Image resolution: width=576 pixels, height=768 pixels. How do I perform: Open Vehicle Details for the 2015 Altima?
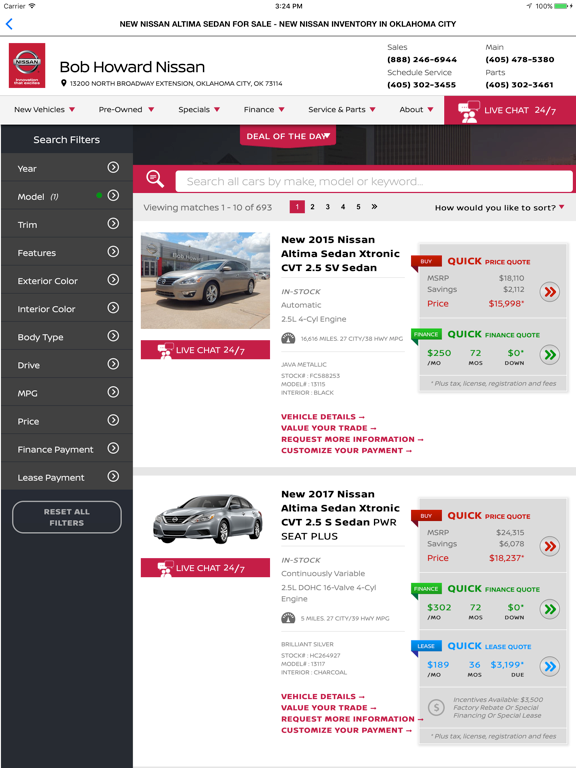(323, 417)
